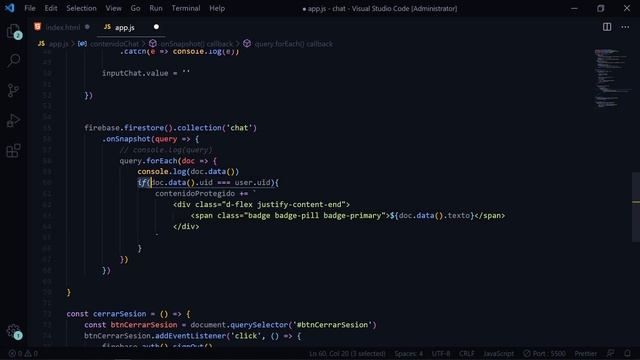Open the Selection menu

pyautogui.click(x=81, y=8)
